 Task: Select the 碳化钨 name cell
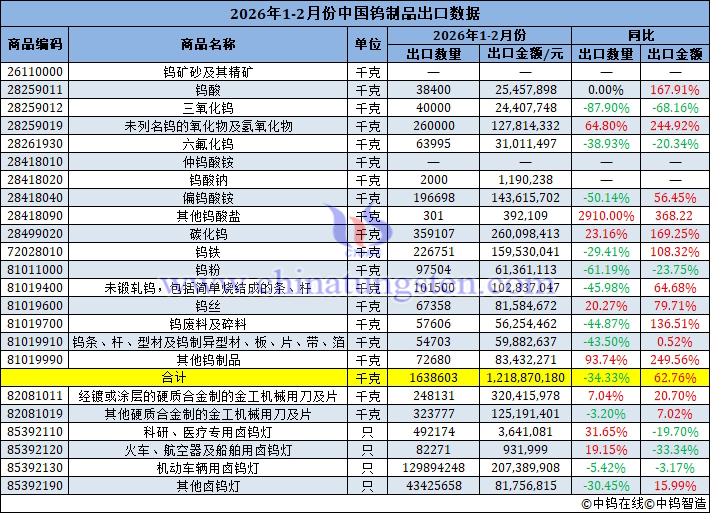pos(208,234)
